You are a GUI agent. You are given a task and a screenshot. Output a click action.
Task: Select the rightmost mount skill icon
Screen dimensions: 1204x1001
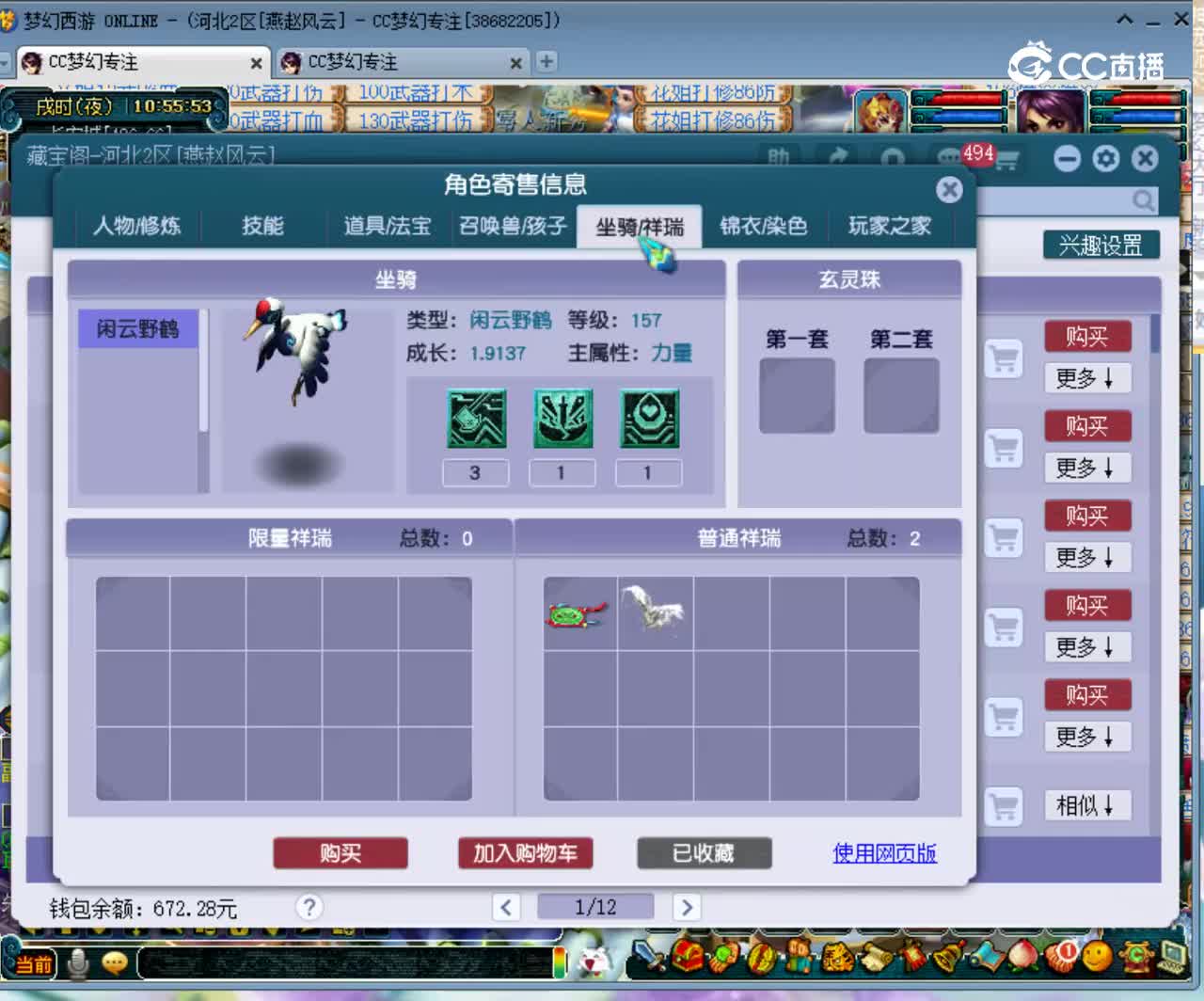pyautogui.click(x=649, y=419)
